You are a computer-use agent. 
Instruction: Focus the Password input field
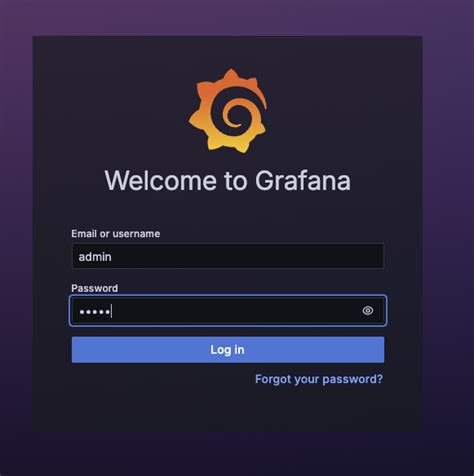[x=228, y=311]
